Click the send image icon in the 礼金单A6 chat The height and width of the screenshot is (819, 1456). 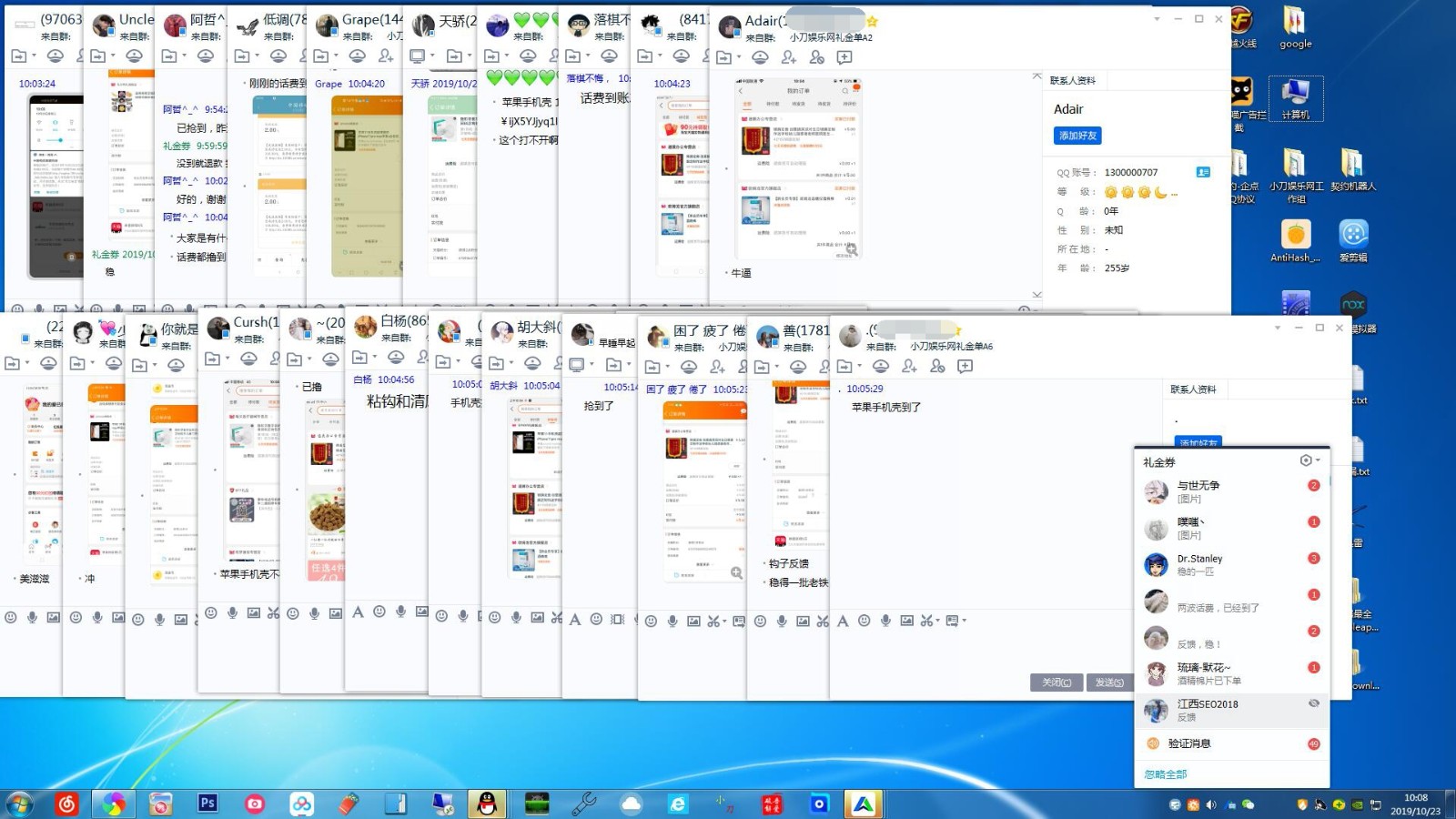click(x=906, y=621)
